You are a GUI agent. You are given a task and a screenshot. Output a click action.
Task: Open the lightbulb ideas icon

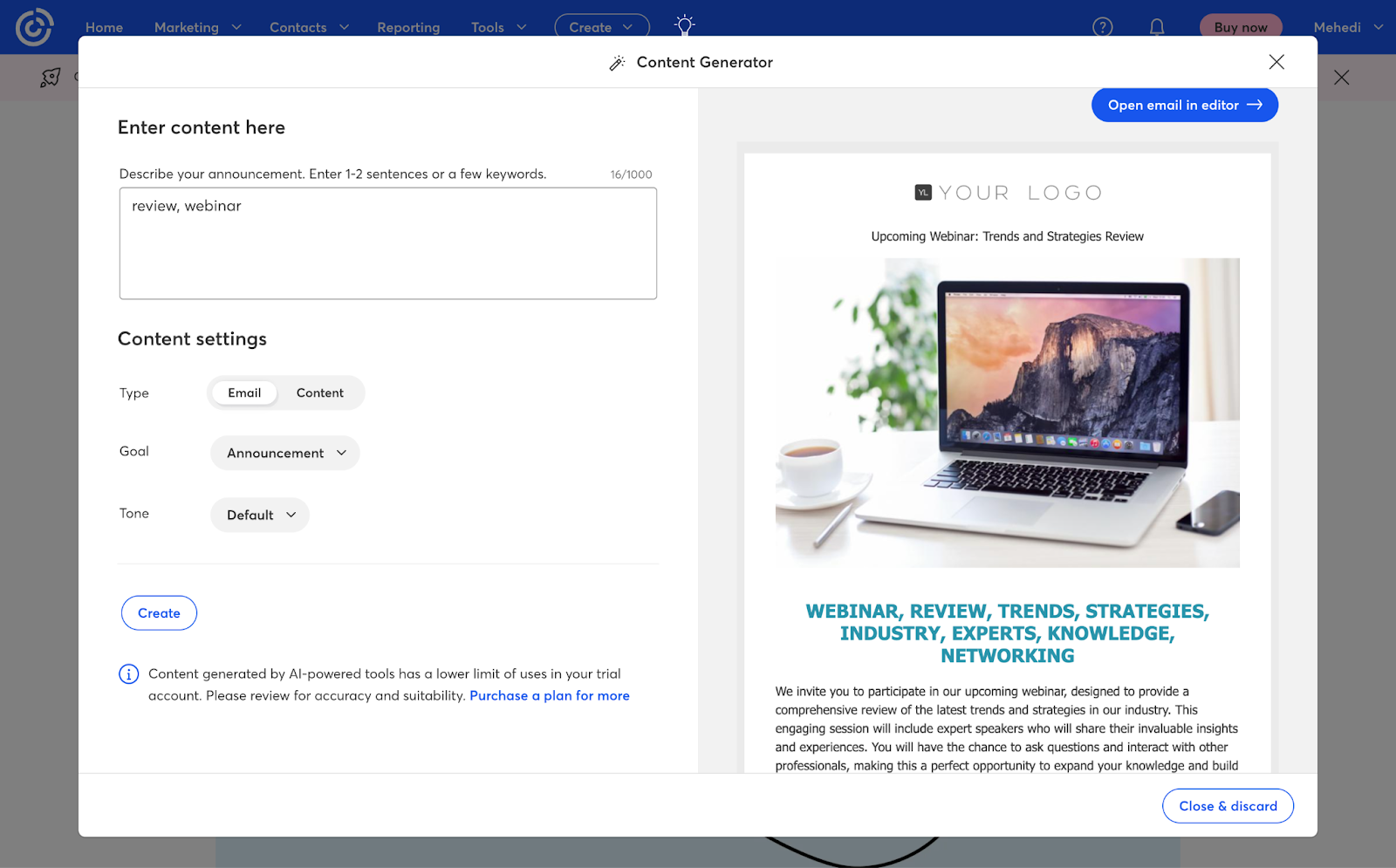click(x=685, y=26)
